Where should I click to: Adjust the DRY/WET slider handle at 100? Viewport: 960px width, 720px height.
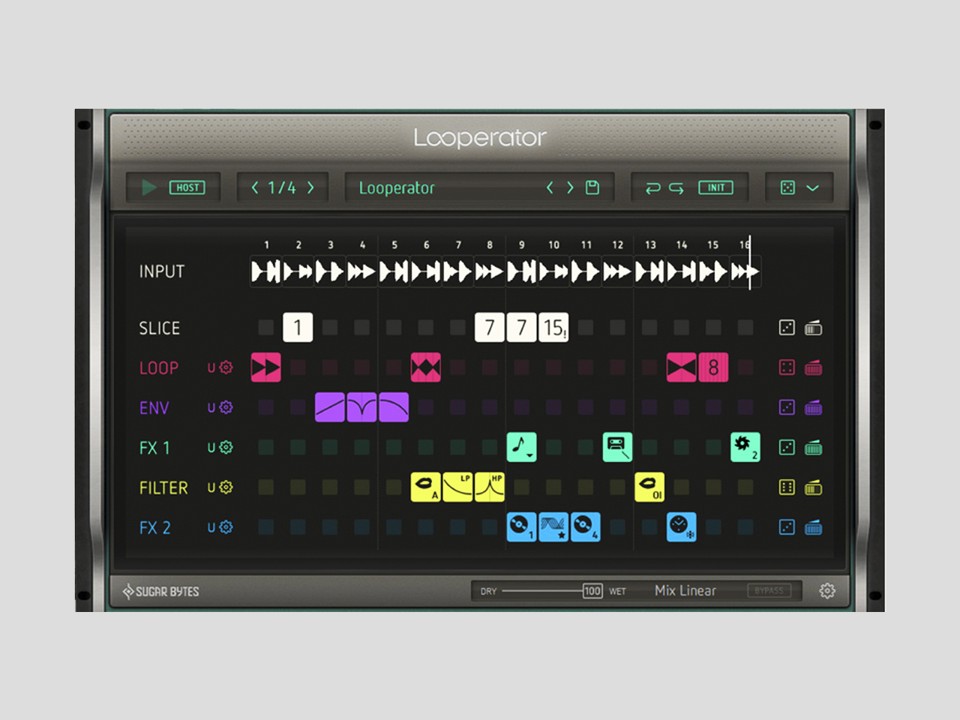pyautogui.click(x=592, y=591)
